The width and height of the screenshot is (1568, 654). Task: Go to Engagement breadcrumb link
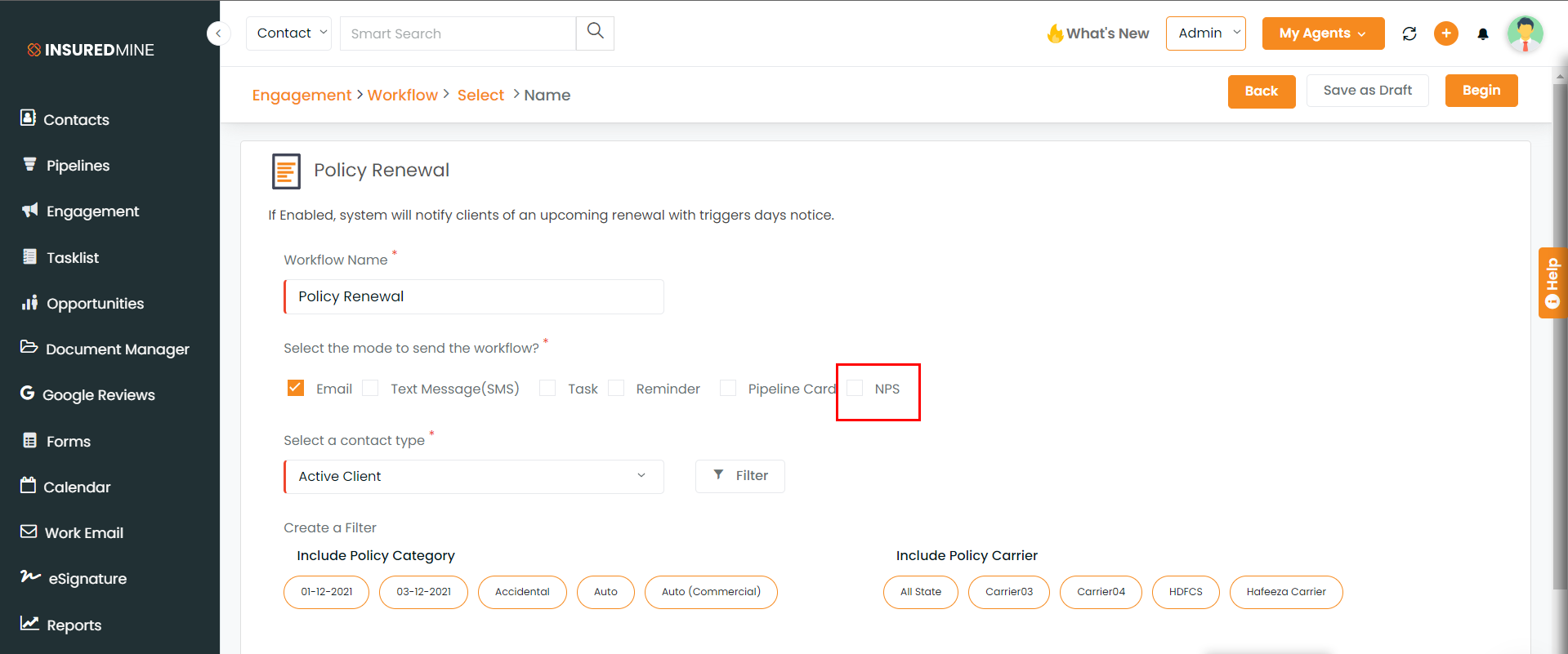tap(302, 95)
